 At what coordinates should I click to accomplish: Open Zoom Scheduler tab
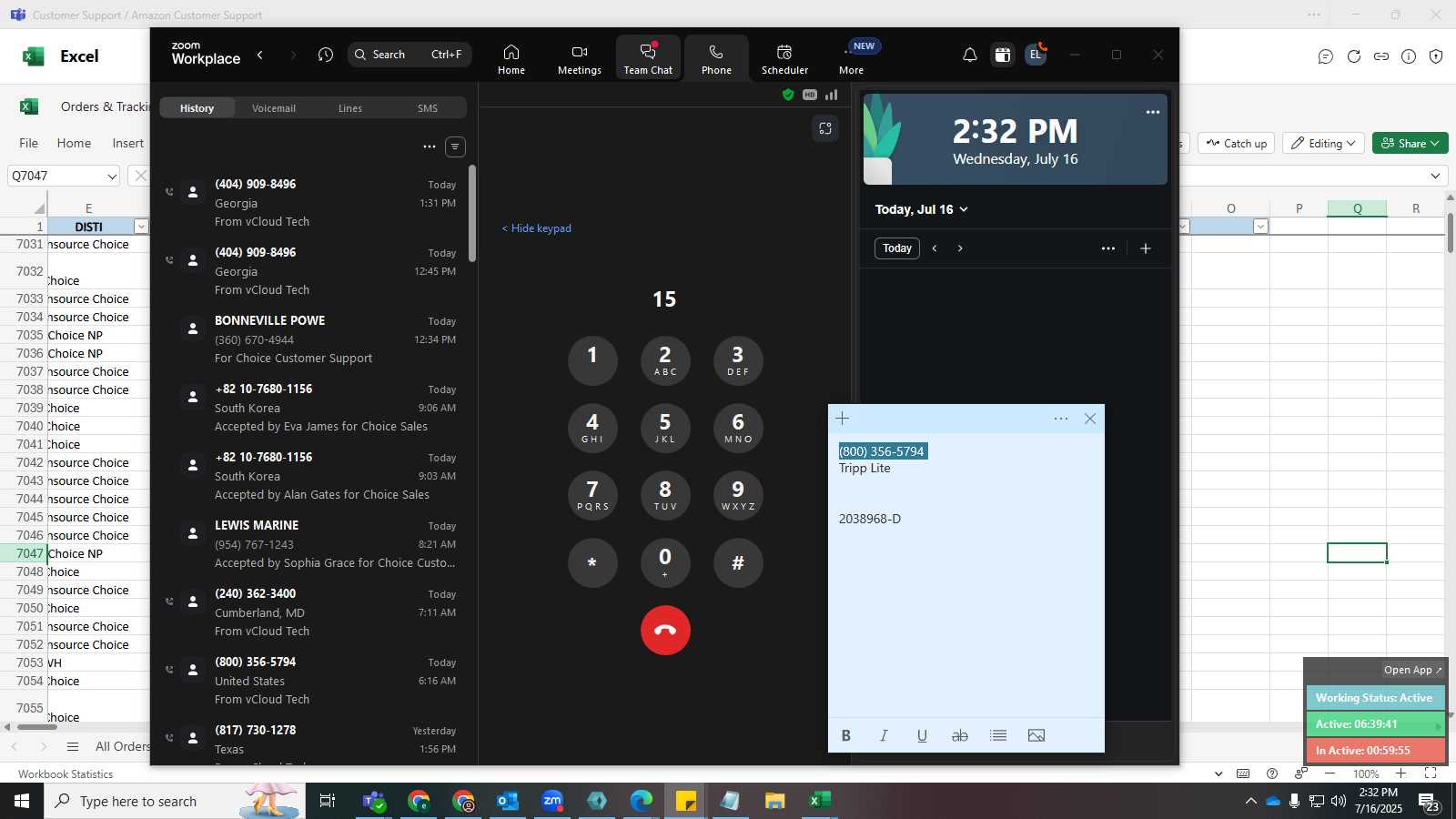click(x=784, y=59)
